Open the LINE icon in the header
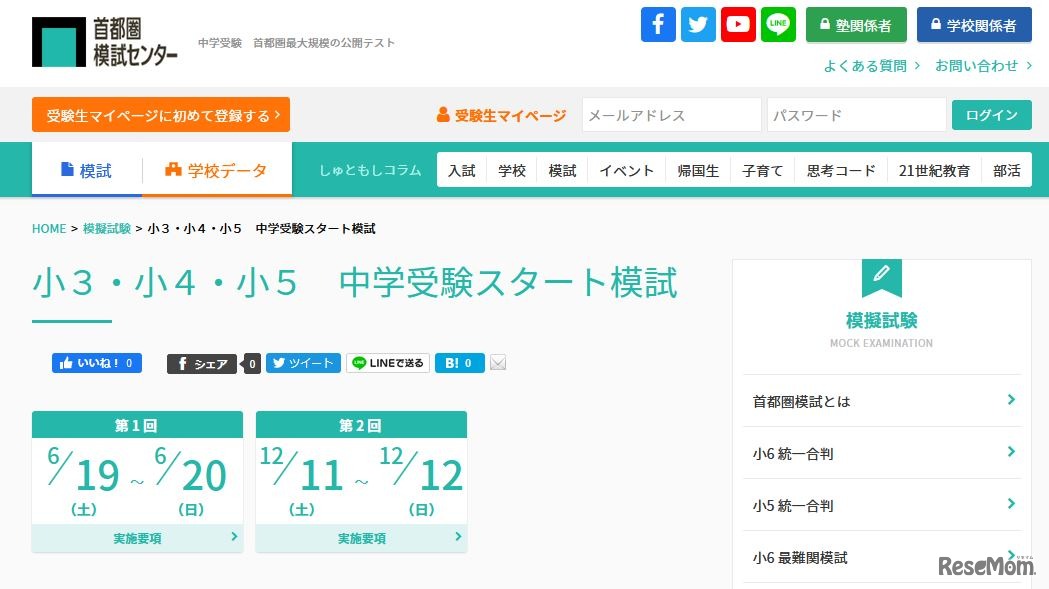This screenshot has height=589, width=1049. tap(777, 24)
